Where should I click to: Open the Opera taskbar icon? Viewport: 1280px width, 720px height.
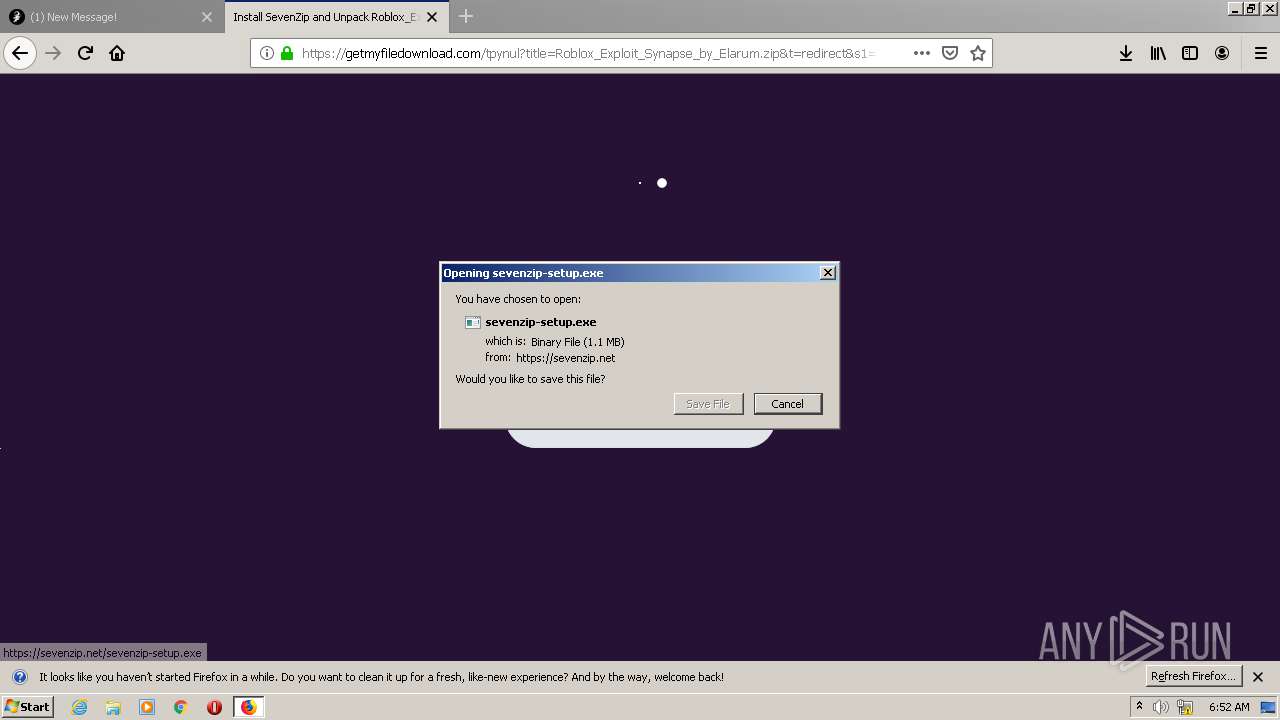[x=214, y=707]
